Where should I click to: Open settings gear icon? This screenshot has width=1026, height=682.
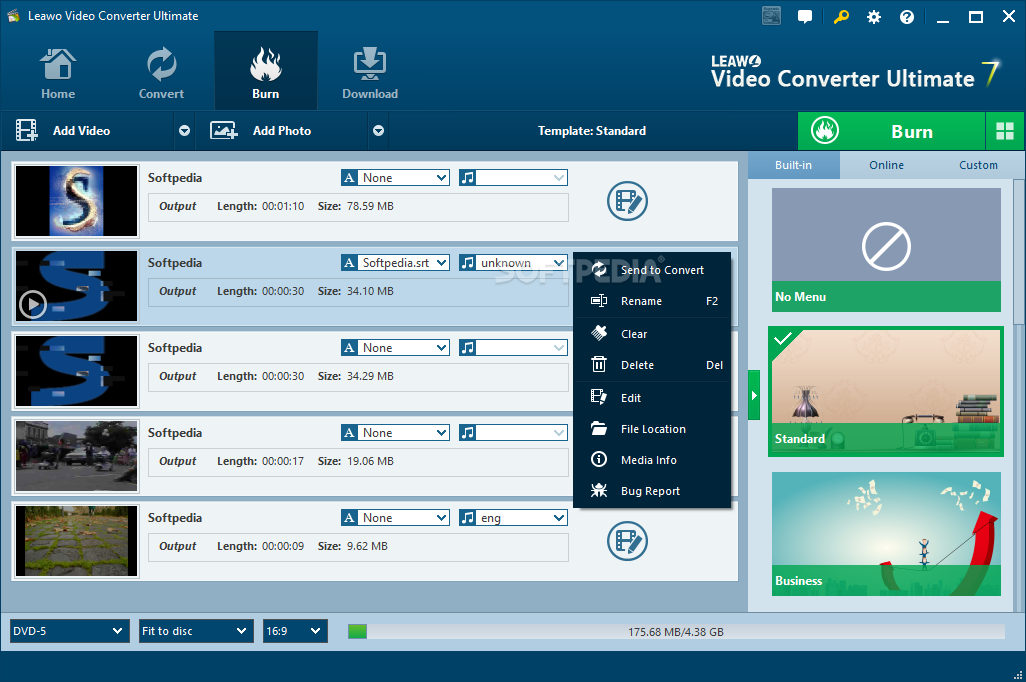874,17
